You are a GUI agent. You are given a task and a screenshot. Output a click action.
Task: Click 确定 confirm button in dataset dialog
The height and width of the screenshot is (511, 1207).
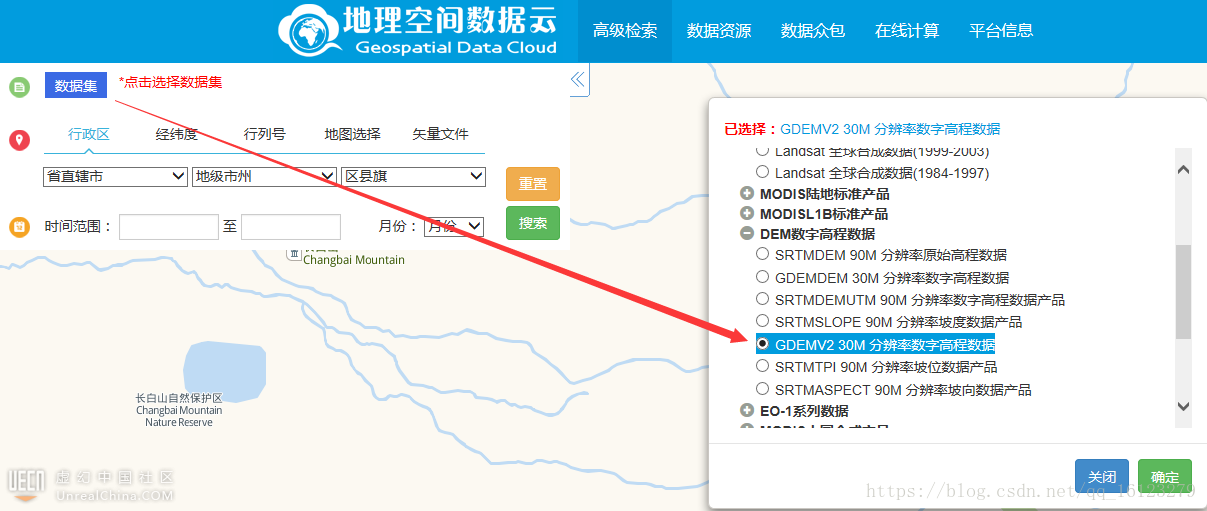(x=1165, y=476)
